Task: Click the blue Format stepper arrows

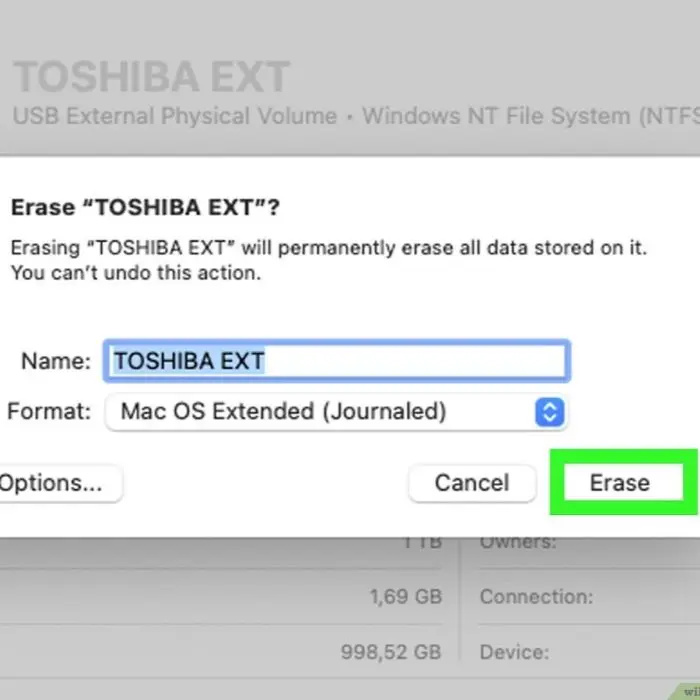Action: [x=550, y=412]
